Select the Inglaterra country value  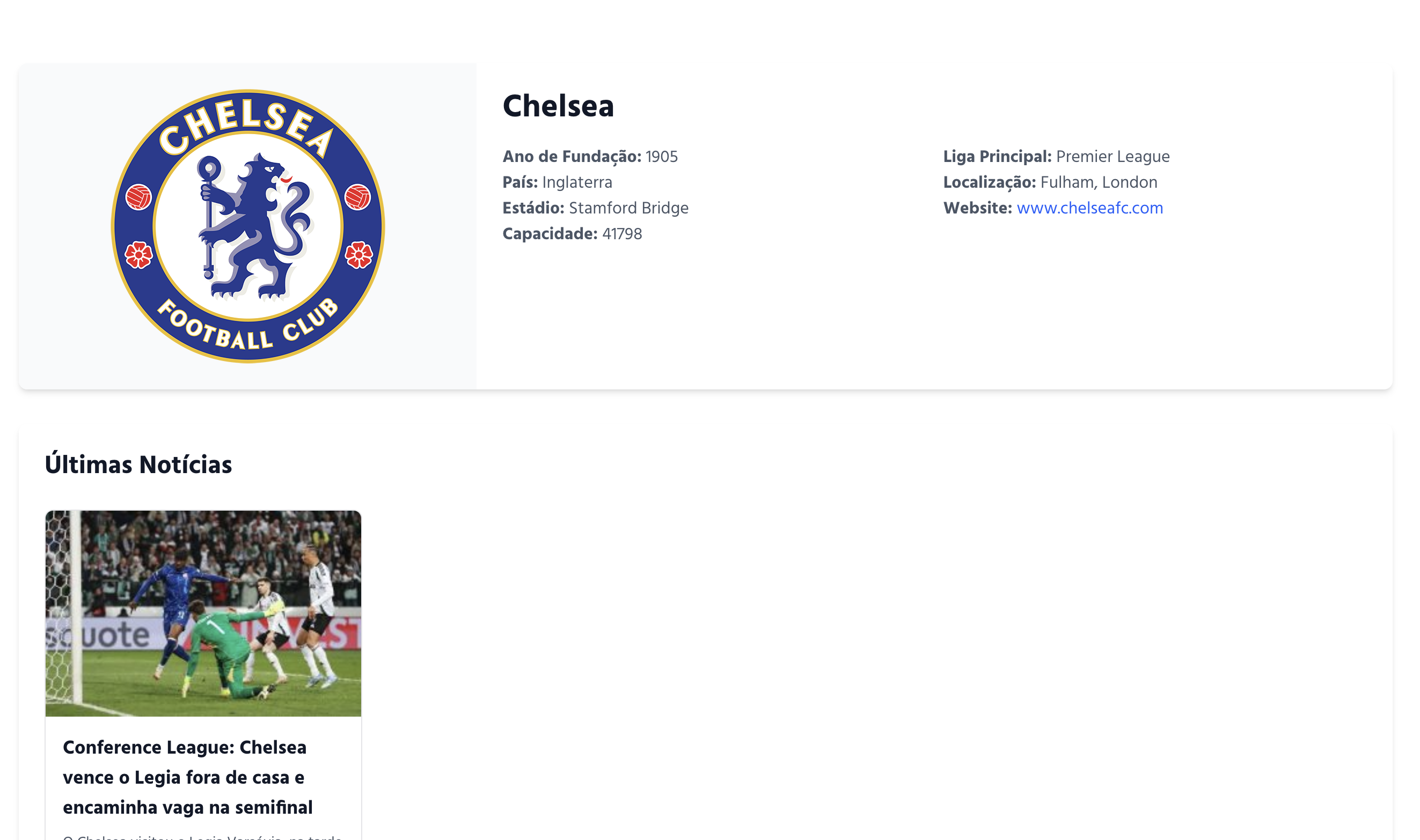(x=577, y=182)
